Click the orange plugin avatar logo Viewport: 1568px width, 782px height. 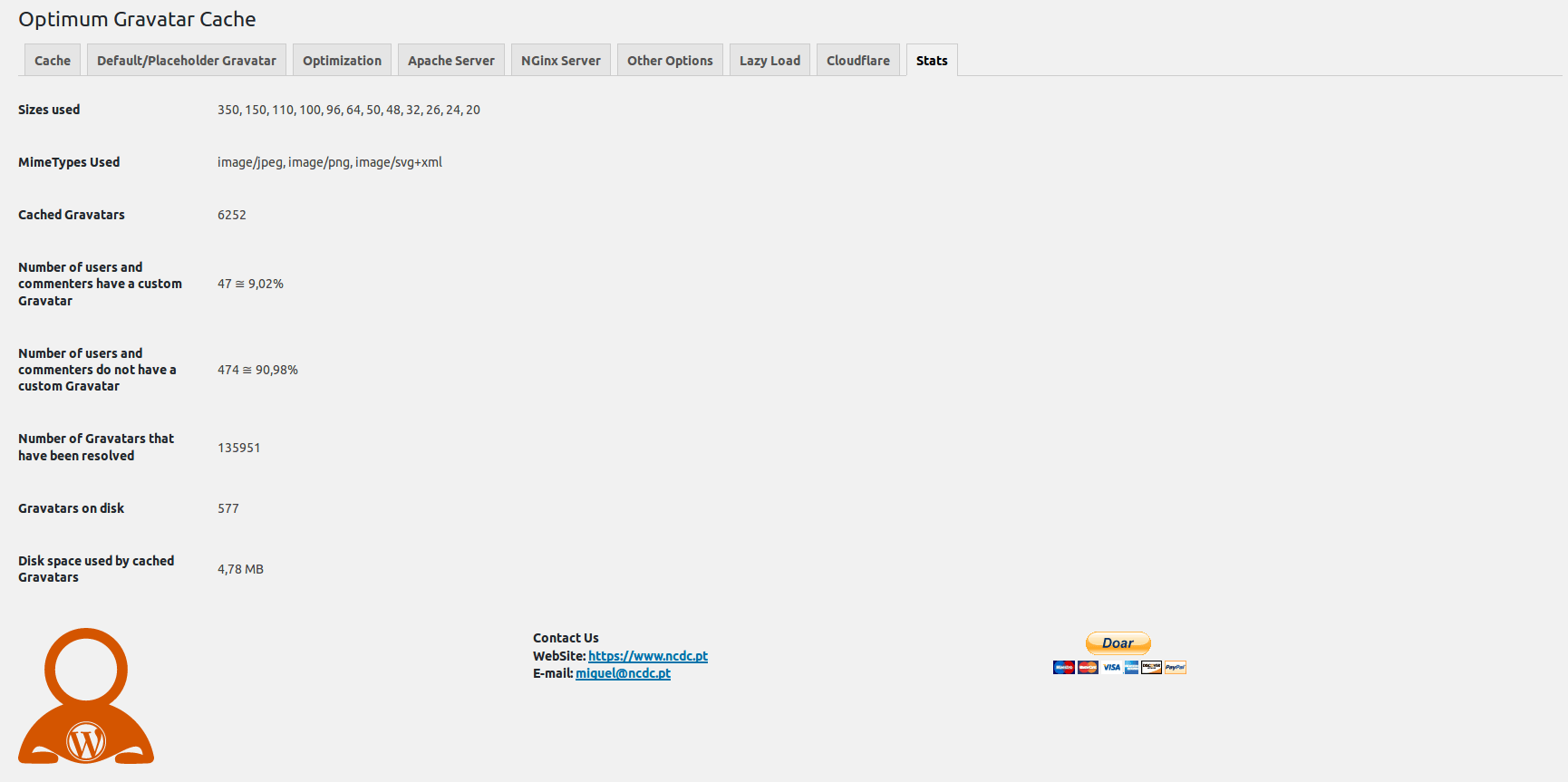point(86,696)
